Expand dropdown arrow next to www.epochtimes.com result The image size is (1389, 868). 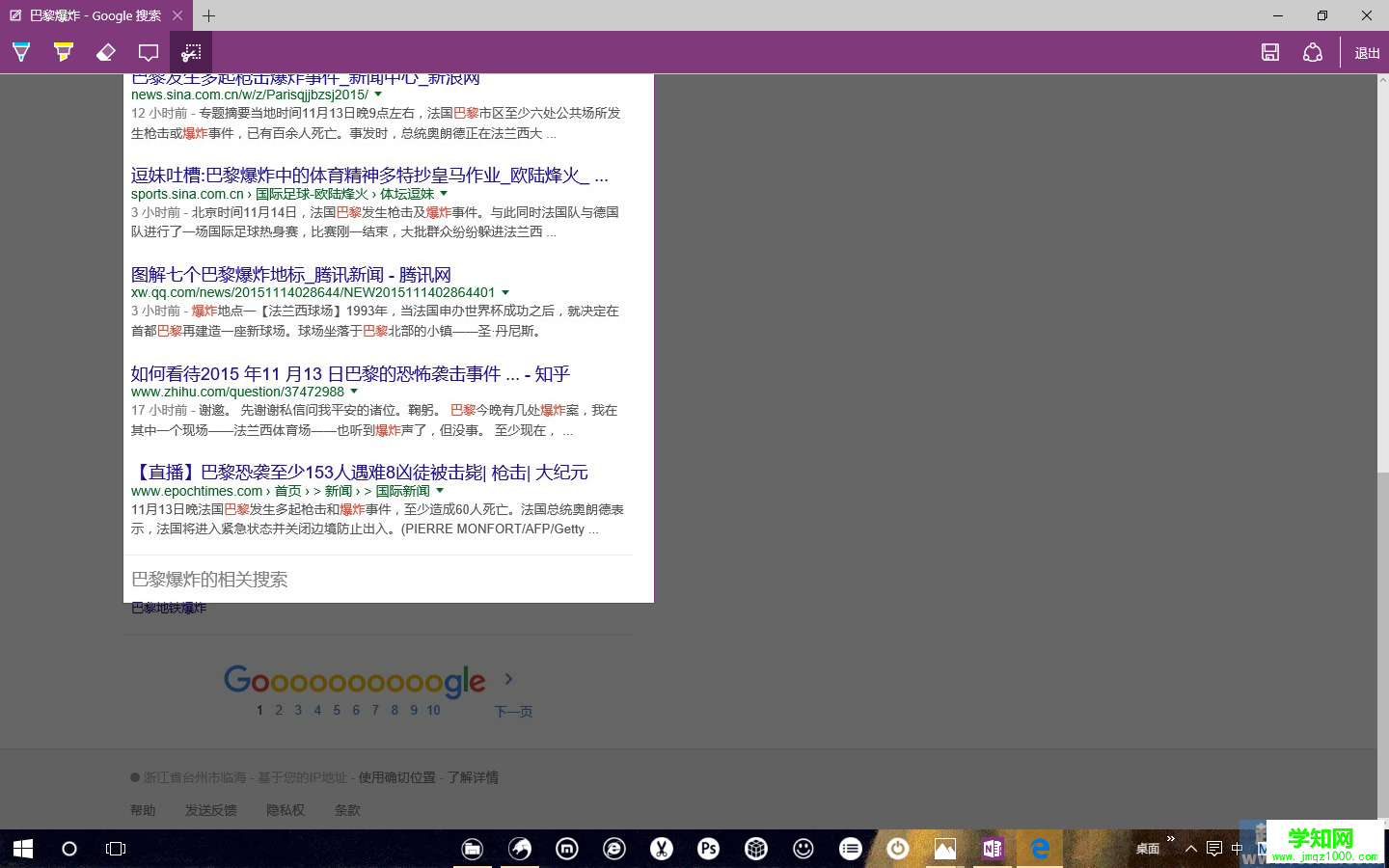(x=440, y=491)
